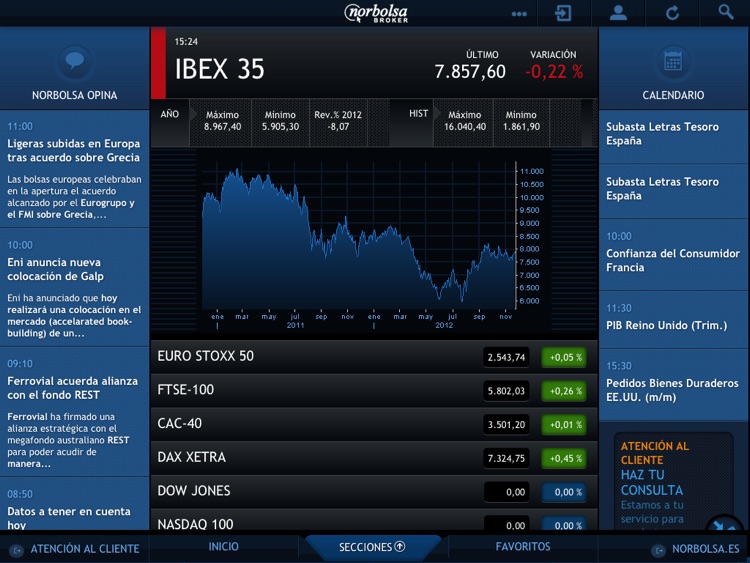Select the first 'Subasta Letras Tesoro España' event
Image resolution: width=750 pixels, height=563 pixels.
[674, 137]
